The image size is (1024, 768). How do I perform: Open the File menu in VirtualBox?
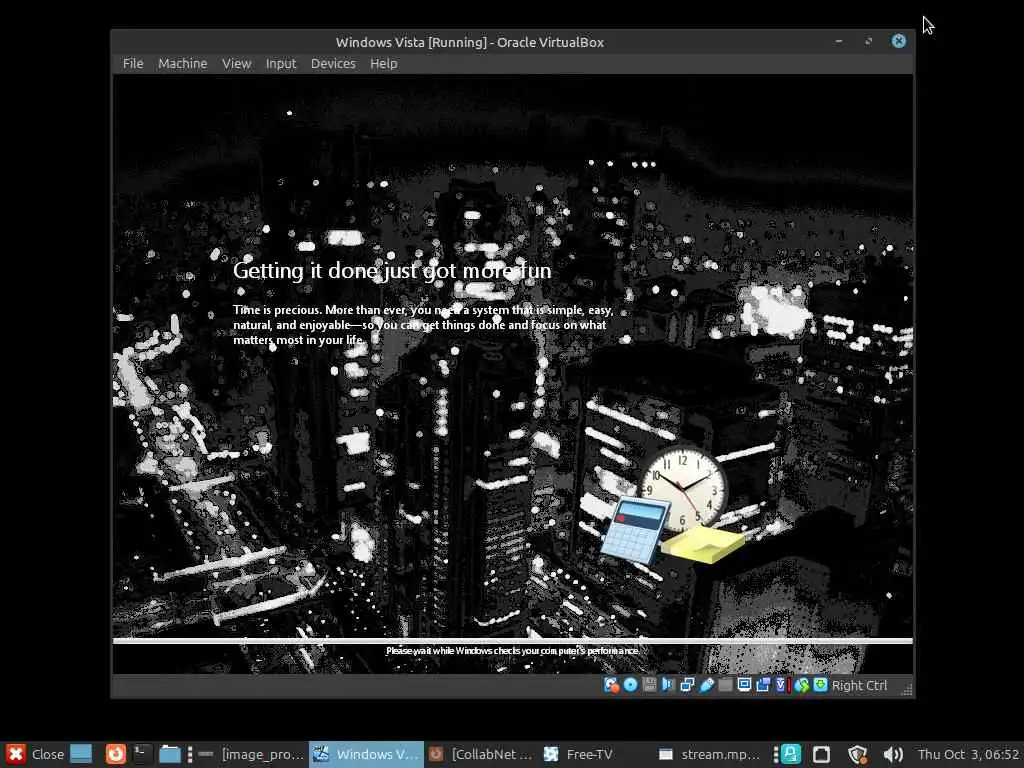133,63
